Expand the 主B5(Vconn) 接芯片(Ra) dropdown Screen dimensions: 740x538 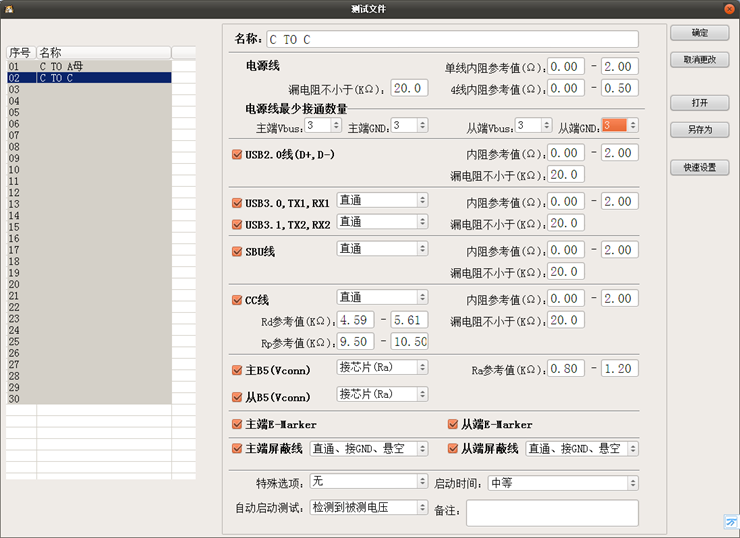pos(382,370)
